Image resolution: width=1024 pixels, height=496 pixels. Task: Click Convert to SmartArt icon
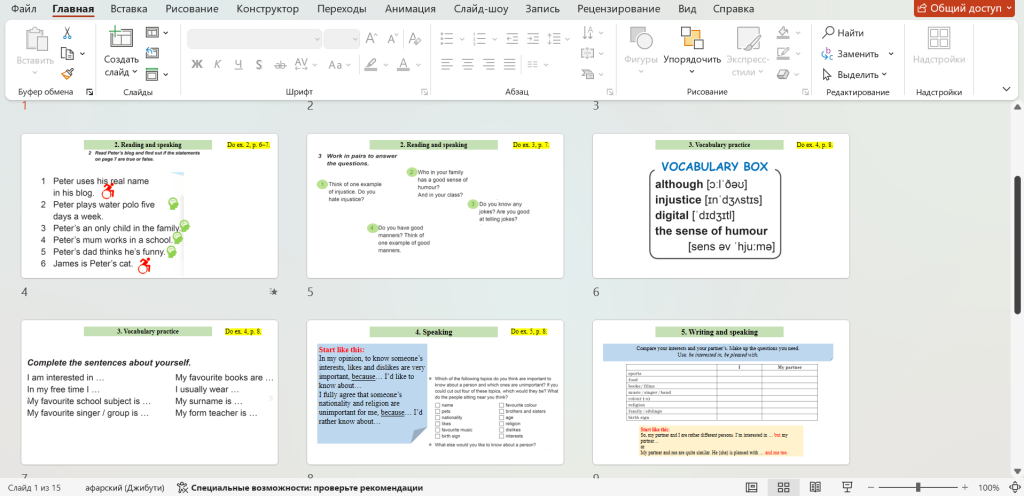pyautogui.click(x=587, y=73)
